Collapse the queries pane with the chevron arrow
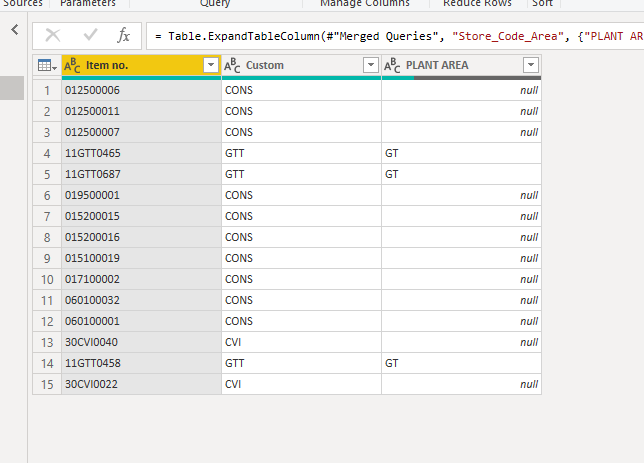The image size is (644, 463). (15, 30)
